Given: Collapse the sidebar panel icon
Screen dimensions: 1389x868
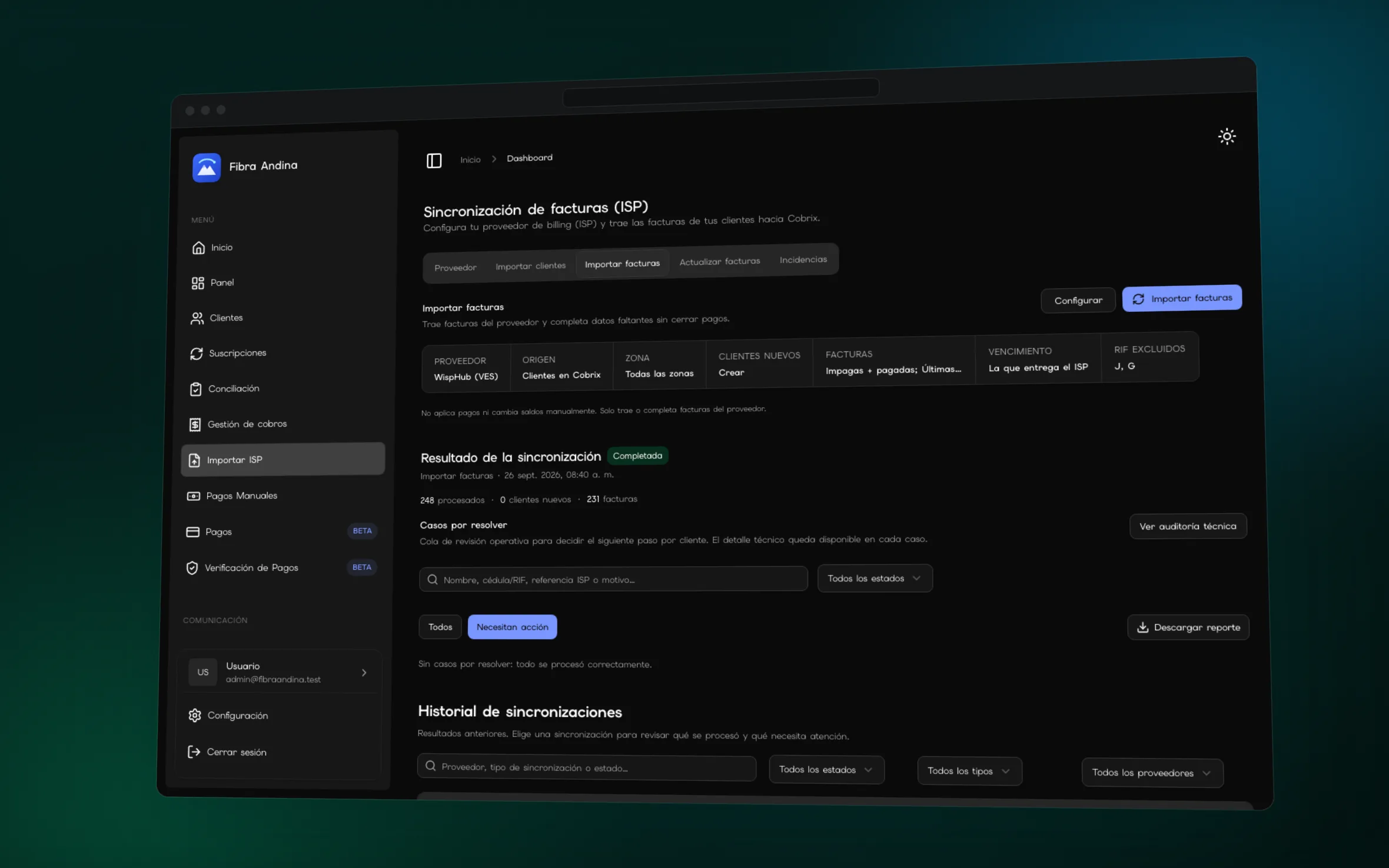Looking at the screenshot, I should [434, 161].
